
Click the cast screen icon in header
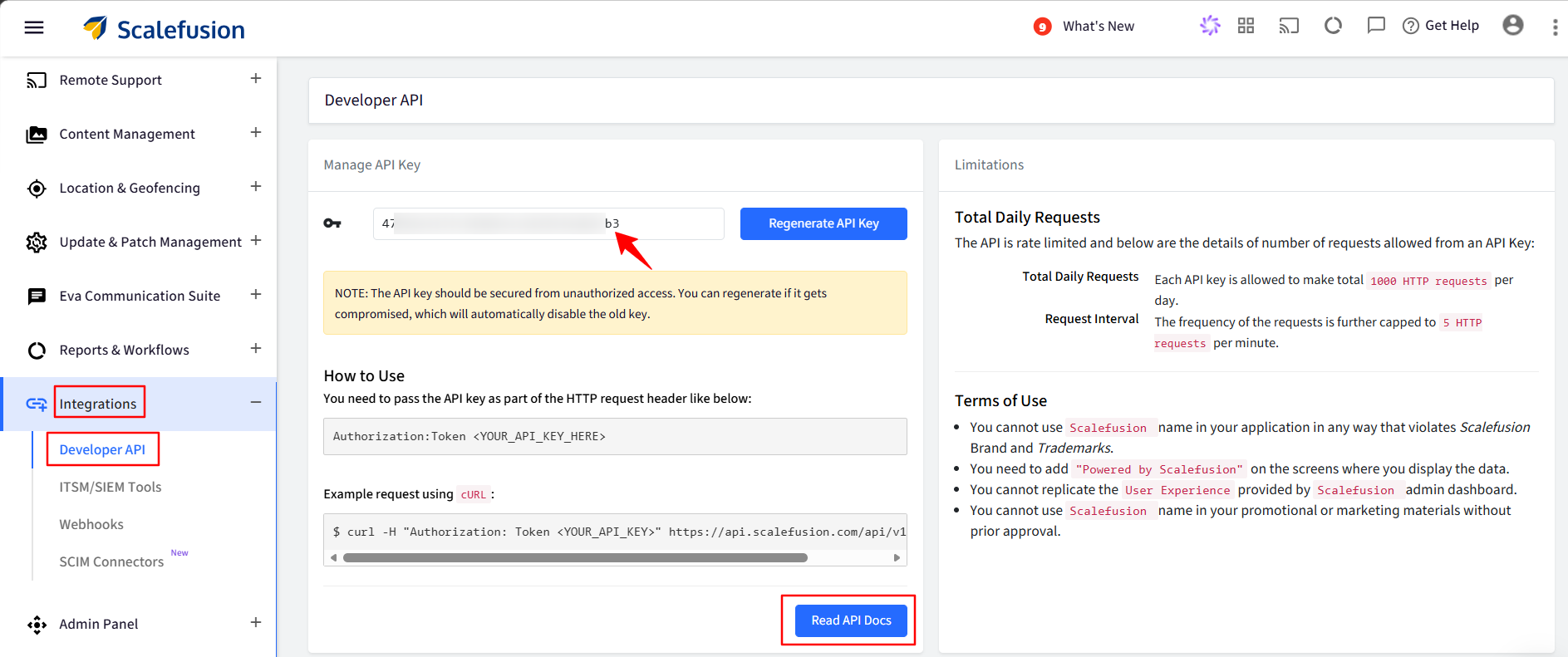1289,26
